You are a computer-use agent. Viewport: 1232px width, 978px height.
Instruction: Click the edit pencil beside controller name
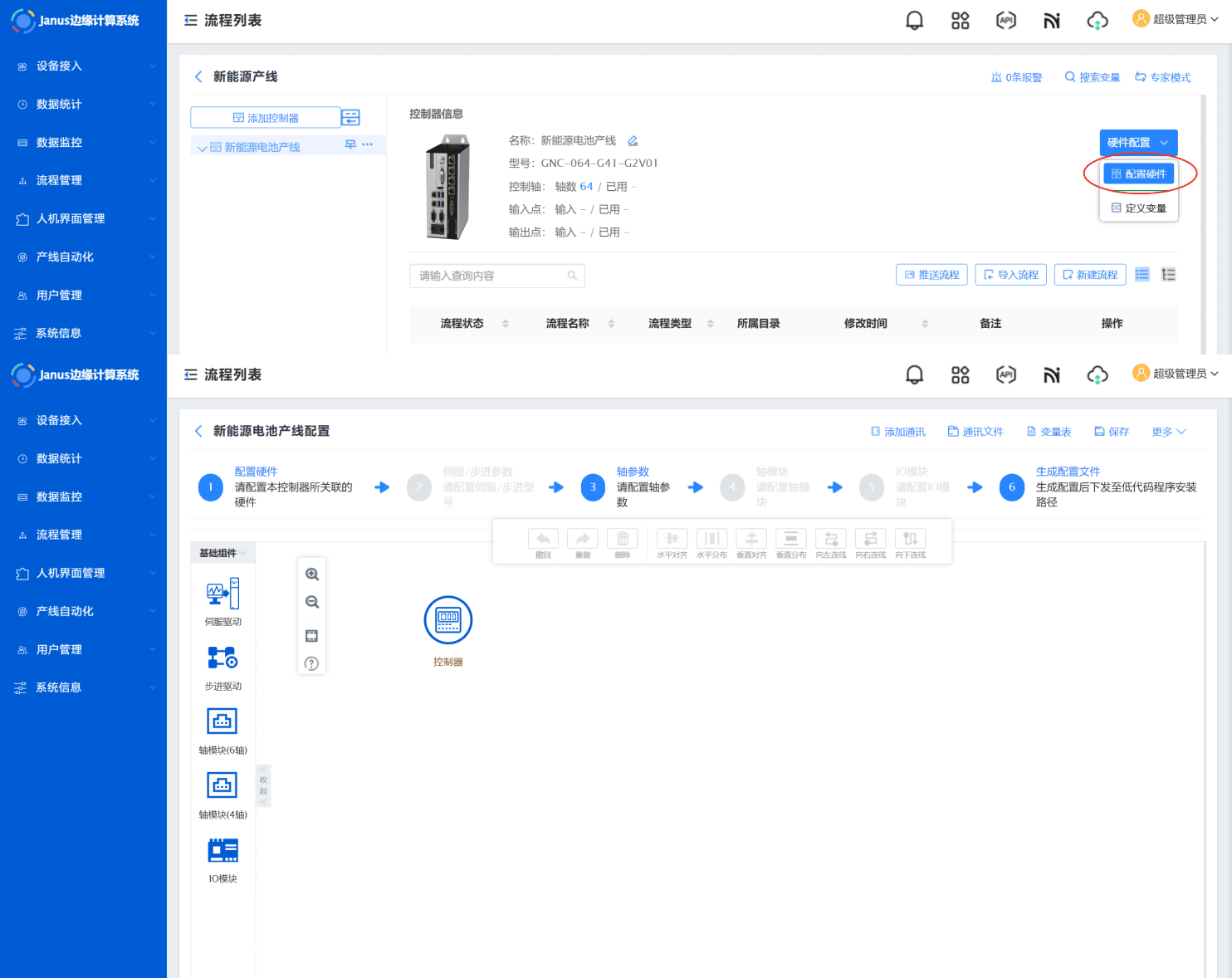pyautogui.click(x=633, y=141)
